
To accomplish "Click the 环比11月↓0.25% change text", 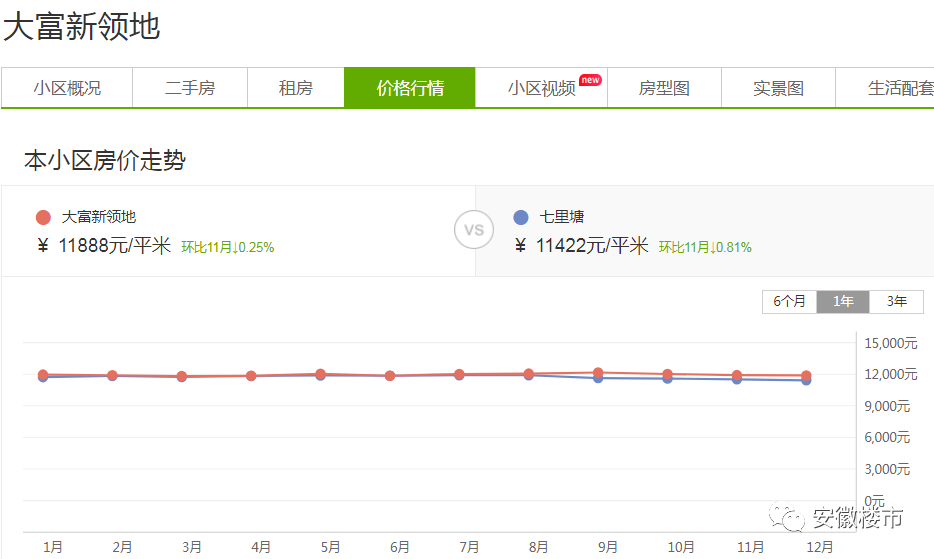I will pyautogui.click(x=228, y=247).
